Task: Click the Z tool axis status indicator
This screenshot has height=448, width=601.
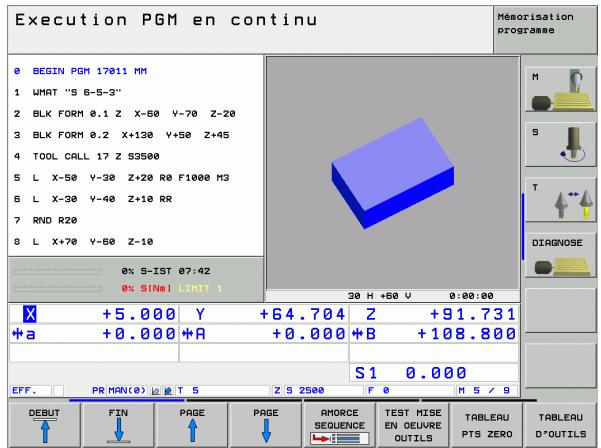Action: click(x=277, y=391)
